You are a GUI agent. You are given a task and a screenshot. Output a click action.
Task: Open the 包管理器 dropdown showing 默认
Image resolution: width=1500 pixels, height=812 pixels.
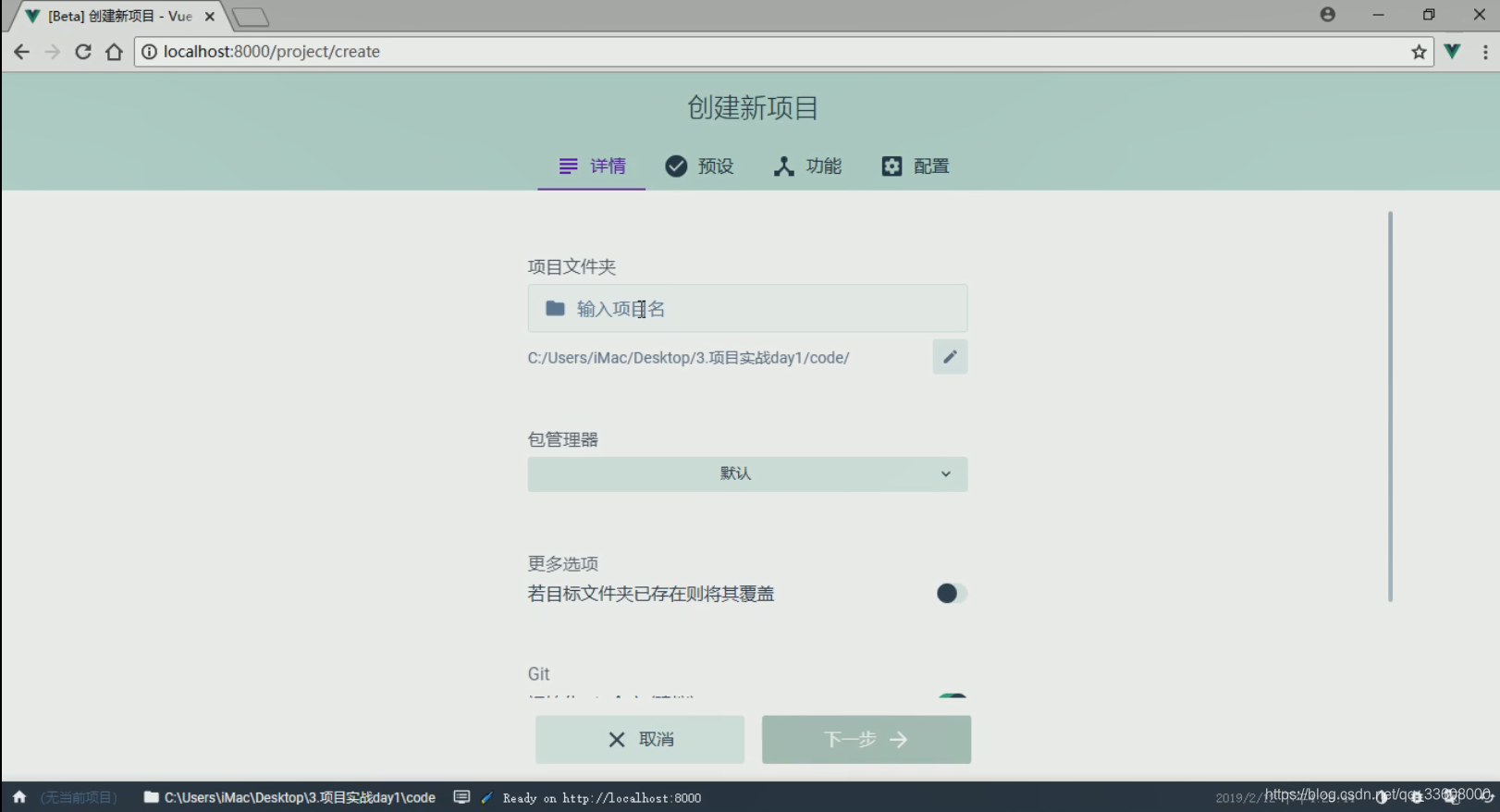[x=747, y=474]
